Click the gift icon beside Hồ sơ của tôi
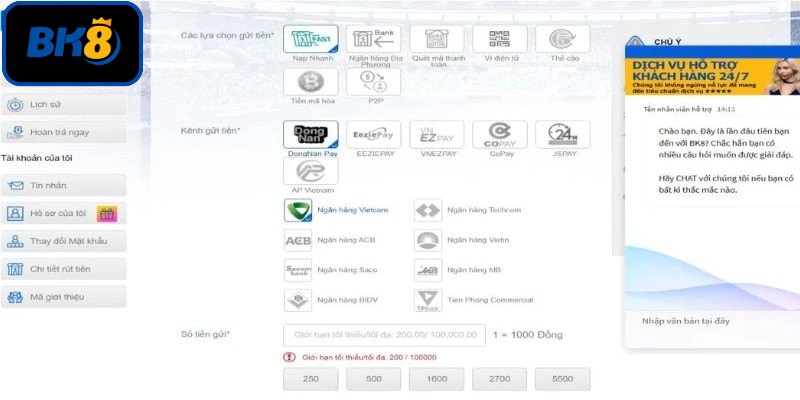The image size is (800, 400). click(x=107, y=214)
